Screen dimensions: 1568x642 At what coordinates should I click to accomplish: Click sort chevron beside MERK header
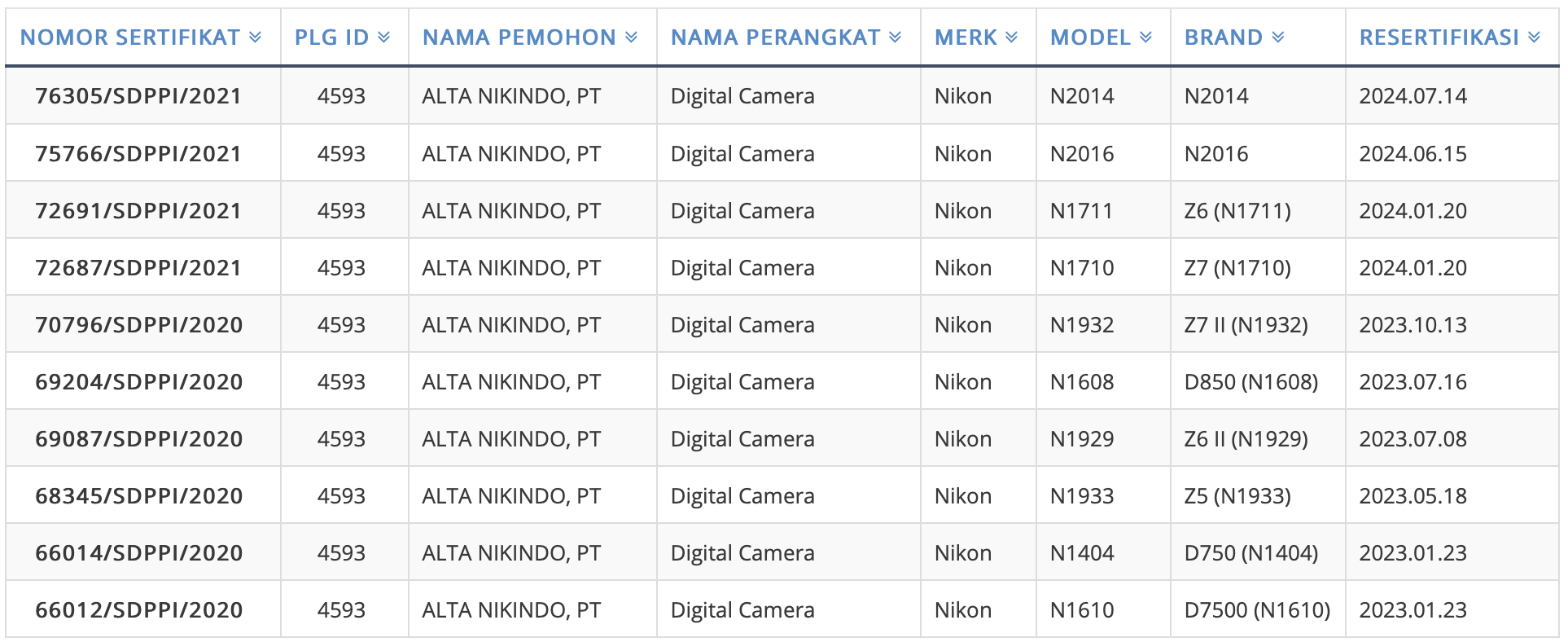point(1011,37)
